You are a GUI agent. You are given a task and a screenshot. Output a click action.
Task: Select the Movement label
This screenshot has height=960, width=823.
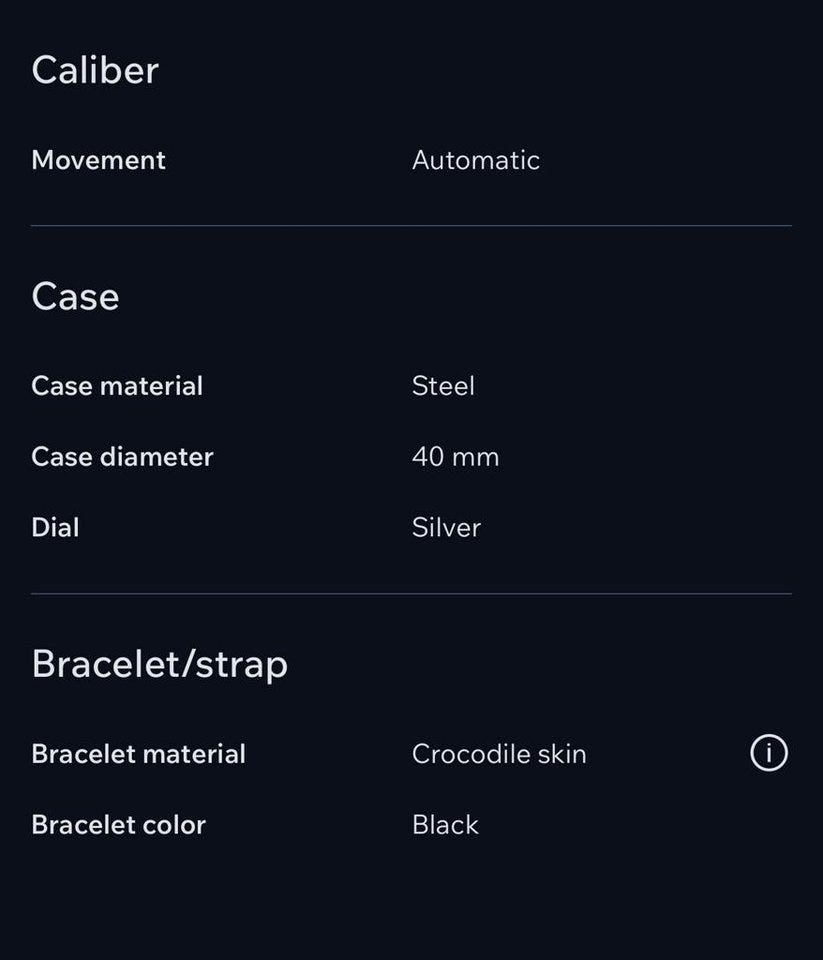(98, 160)
